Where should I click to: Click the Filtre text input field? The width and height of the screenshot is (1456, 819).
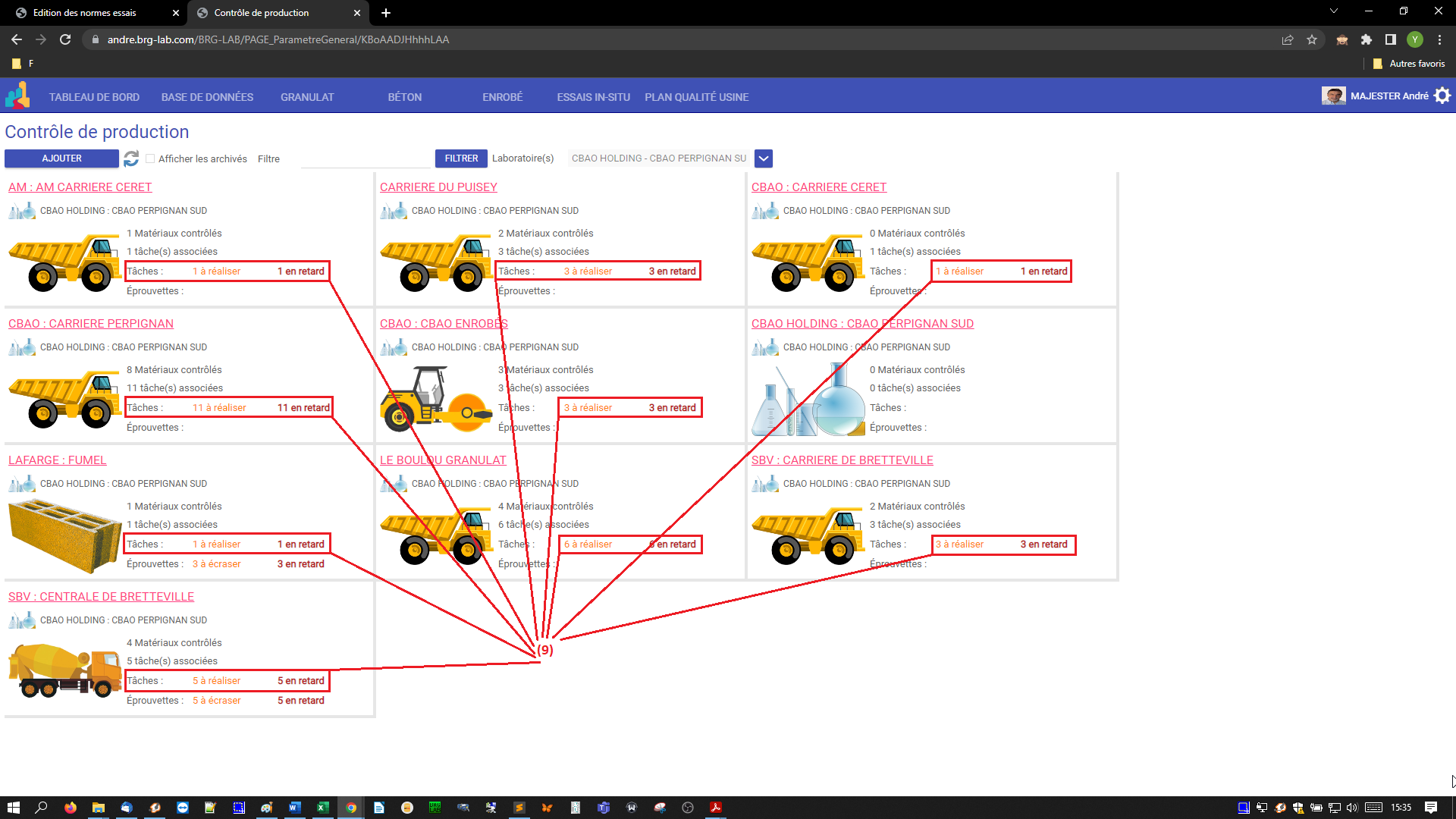(x=366, y=158)
